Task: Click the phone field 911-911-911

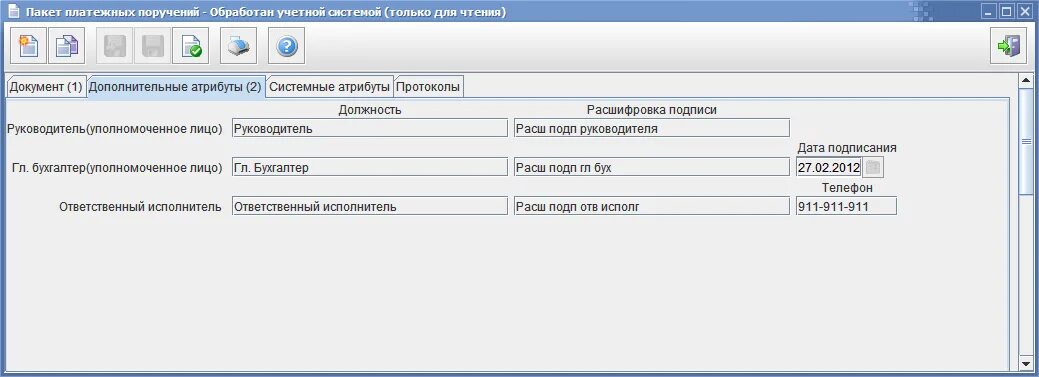Action: pyautogui.click(x=846, y=207)
